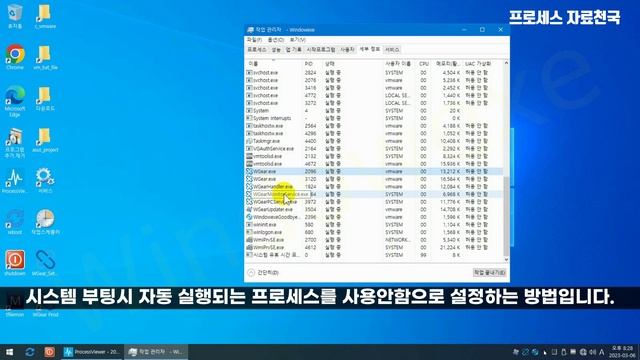The image size is (640, 360).
Task: Open the Microsoft Edge desktop shortcut
Action: pyautogui.click(x=15, y=101)
